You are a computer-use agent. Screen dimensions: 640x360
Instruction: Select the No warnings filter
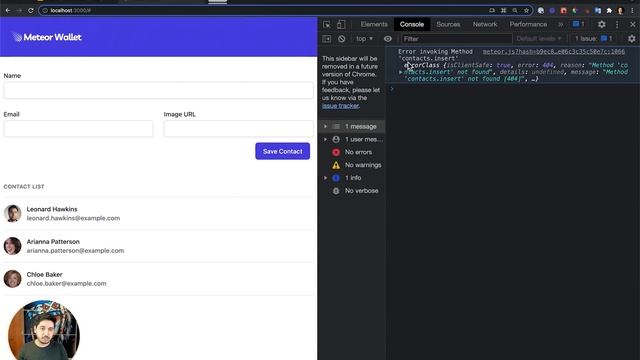pyautogui.click(x=351, y=165)
